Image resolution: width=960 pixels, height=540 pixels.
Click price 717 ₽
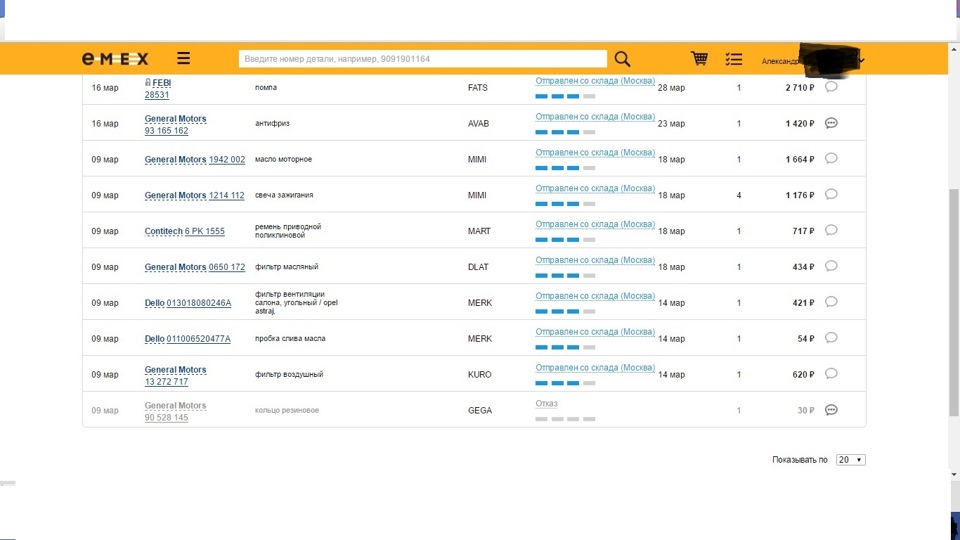click(803, 231)
